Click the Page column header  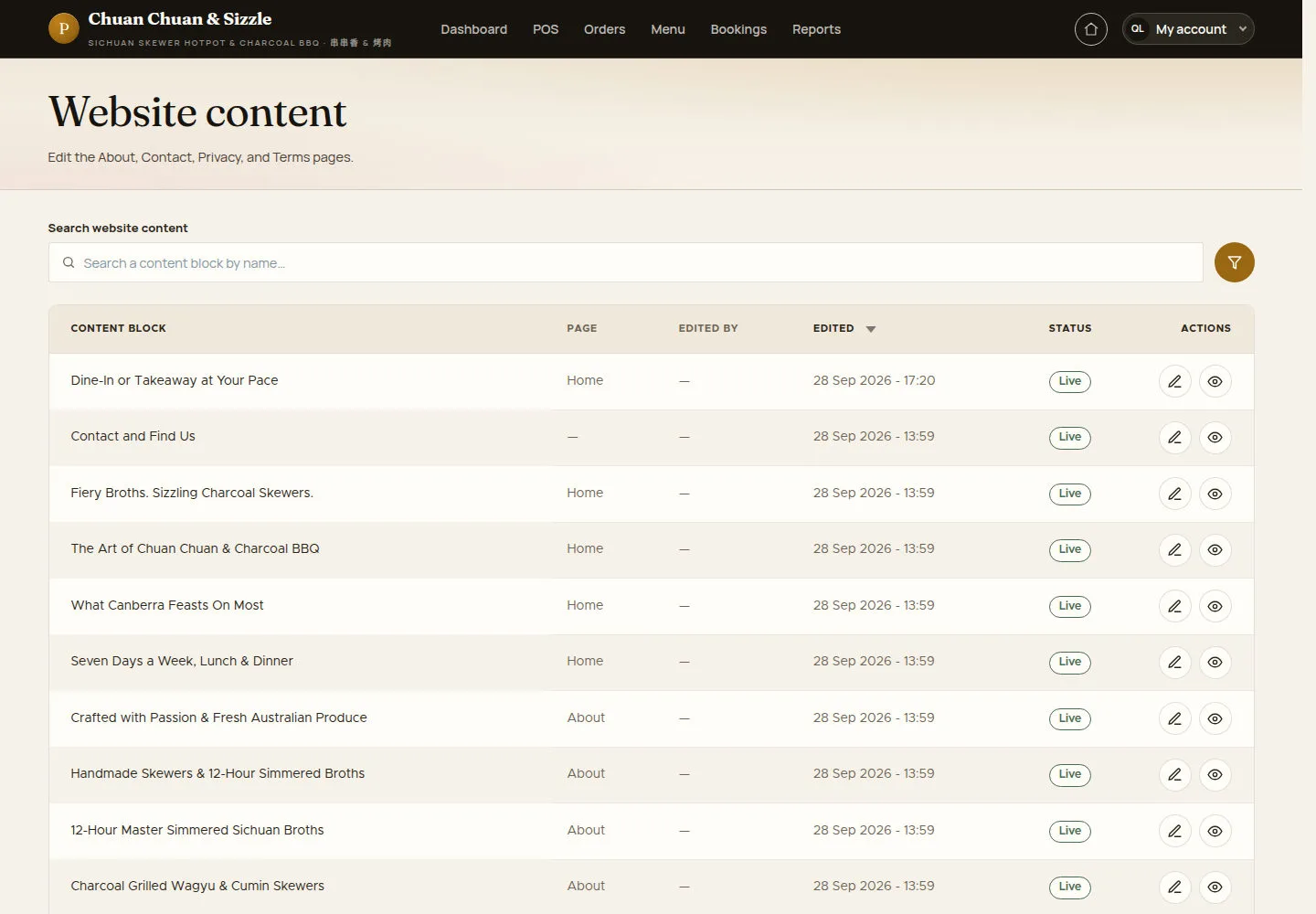(581, 328)
